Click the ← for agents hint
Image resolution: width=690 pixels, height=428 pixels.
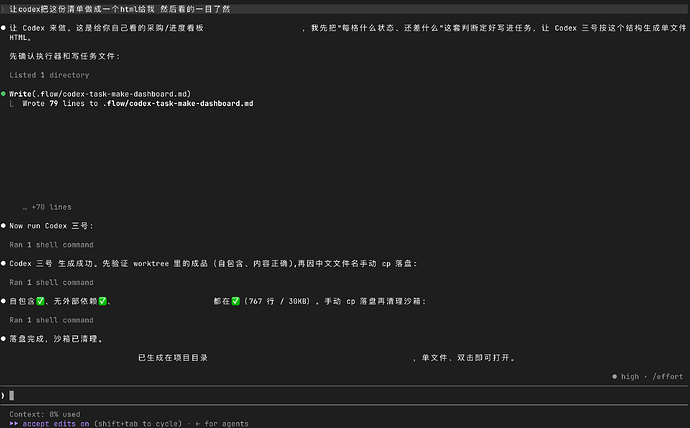[x=222, y=424]
